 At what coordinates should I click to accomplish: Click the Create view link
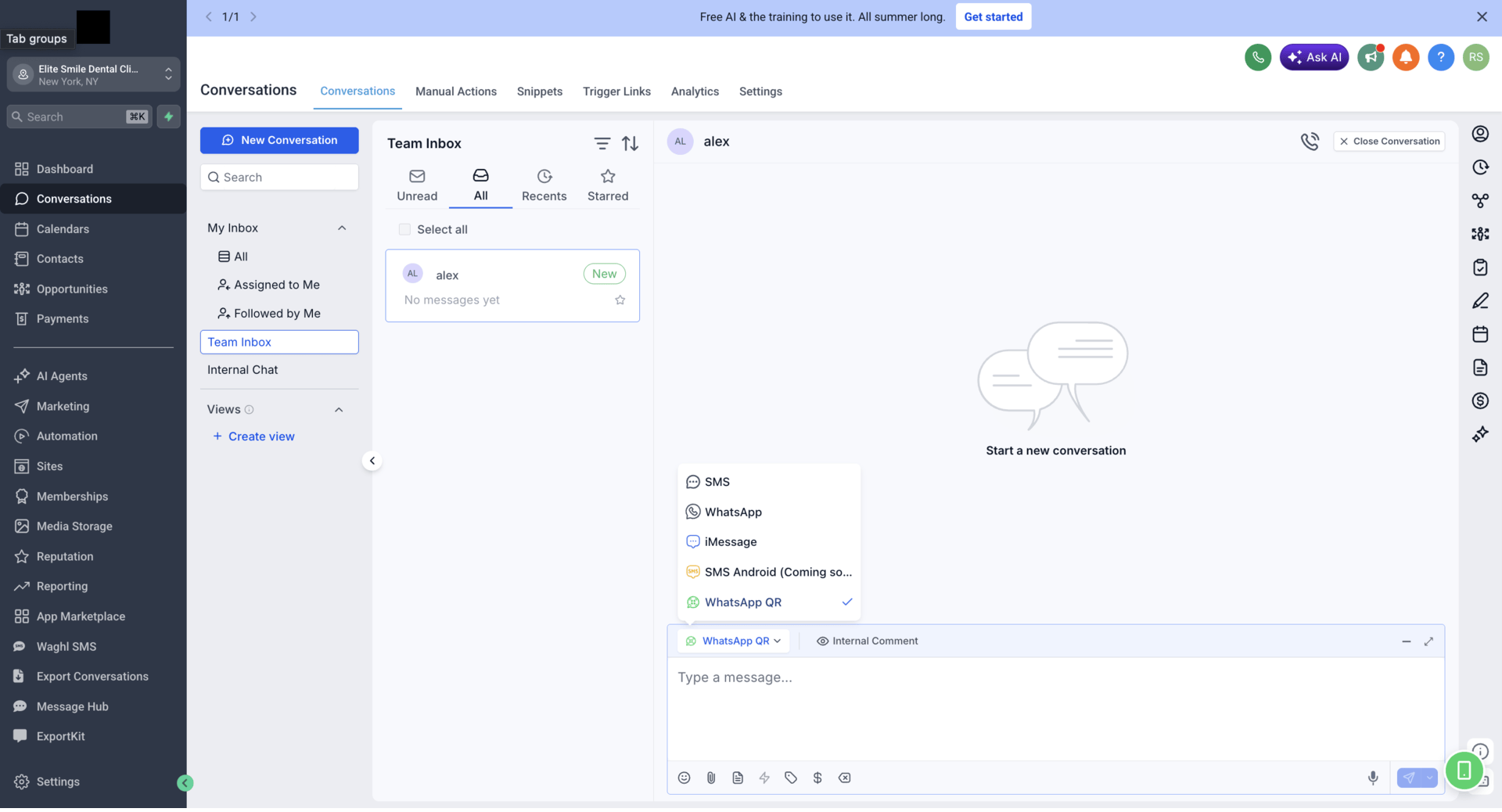coord(253,437)
